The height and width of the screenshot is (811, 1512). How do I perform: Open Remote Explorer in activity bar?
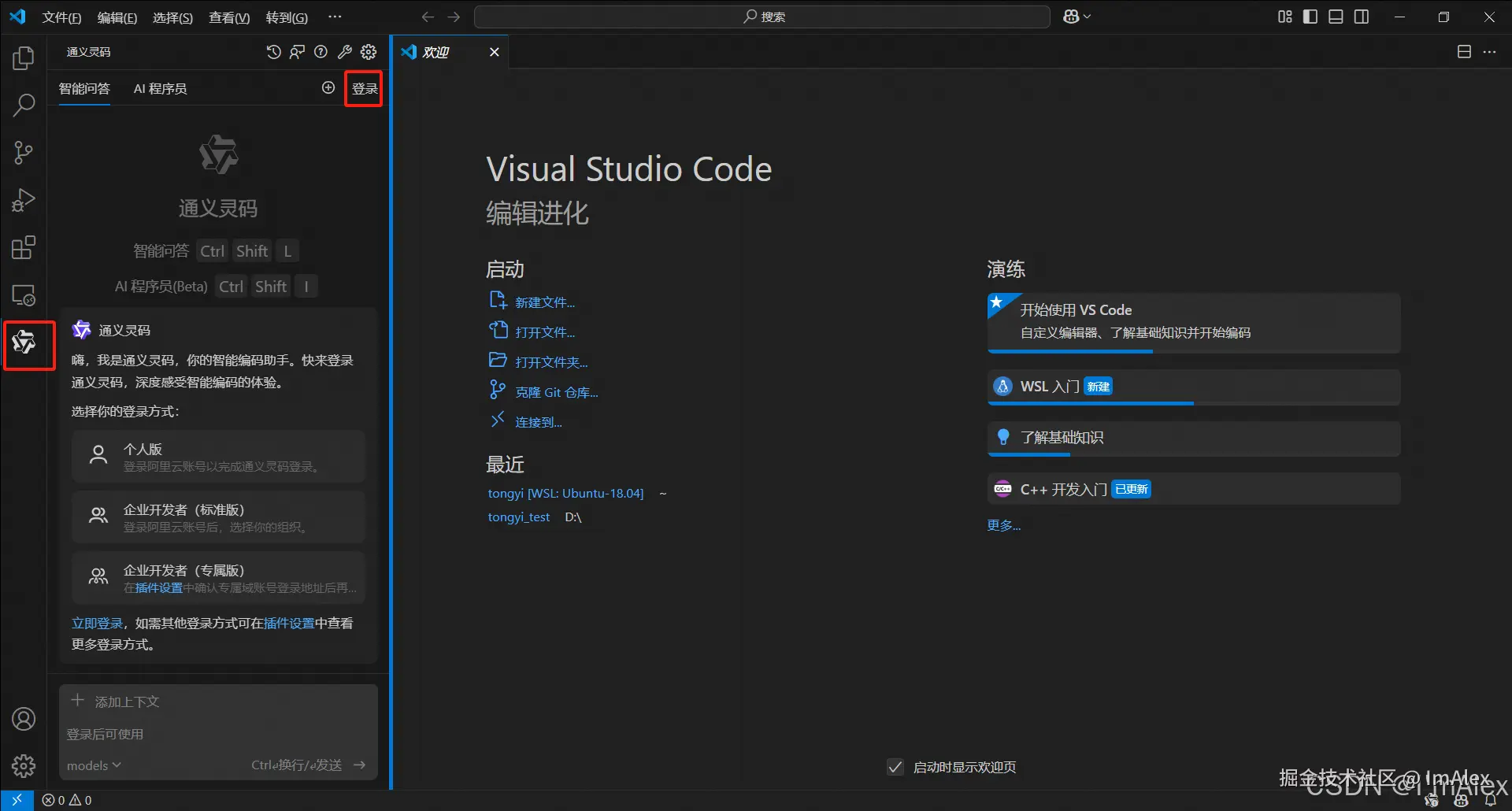(24, 296)
